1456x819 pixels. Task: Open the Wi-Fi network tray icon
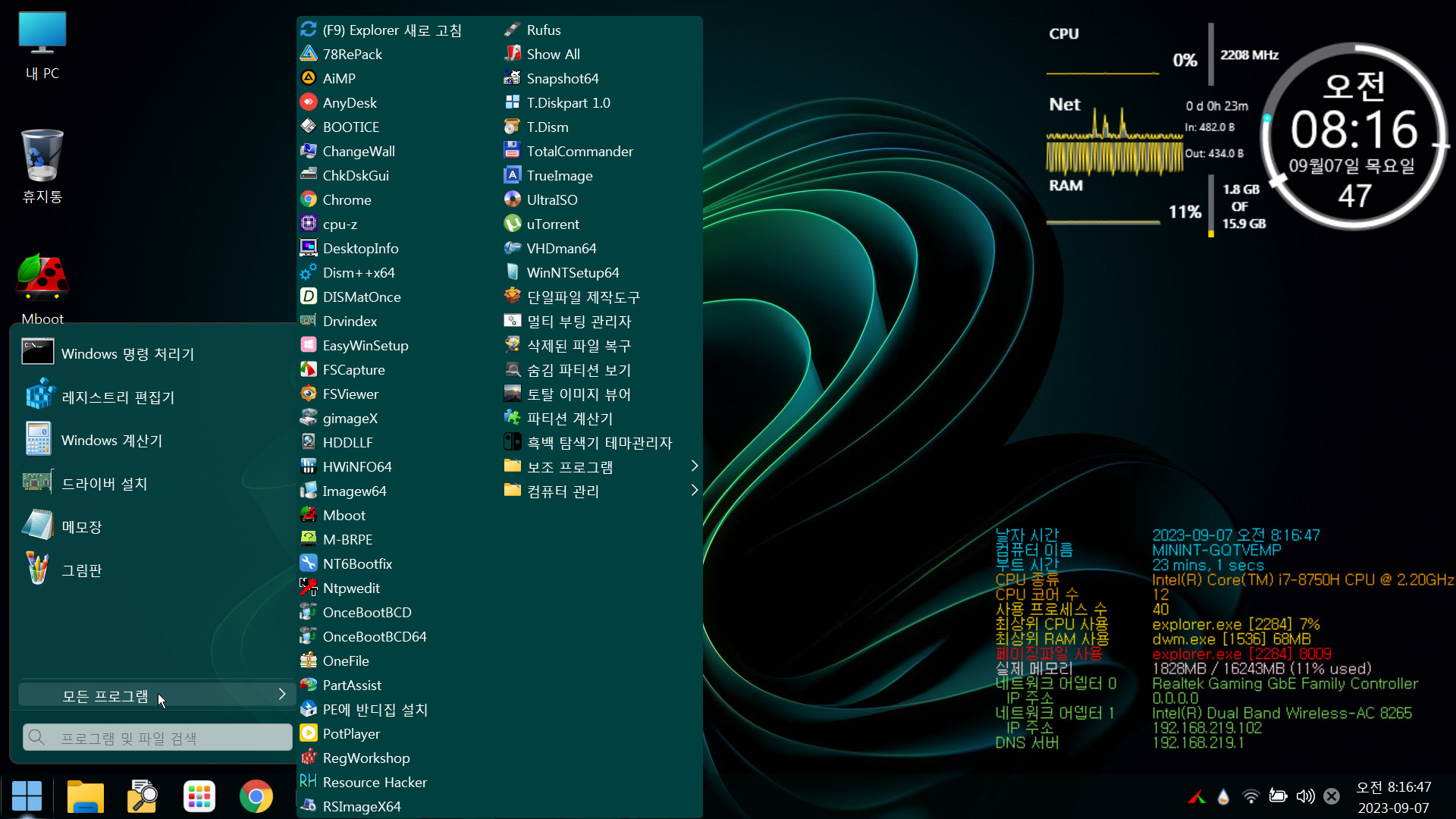1250,796
